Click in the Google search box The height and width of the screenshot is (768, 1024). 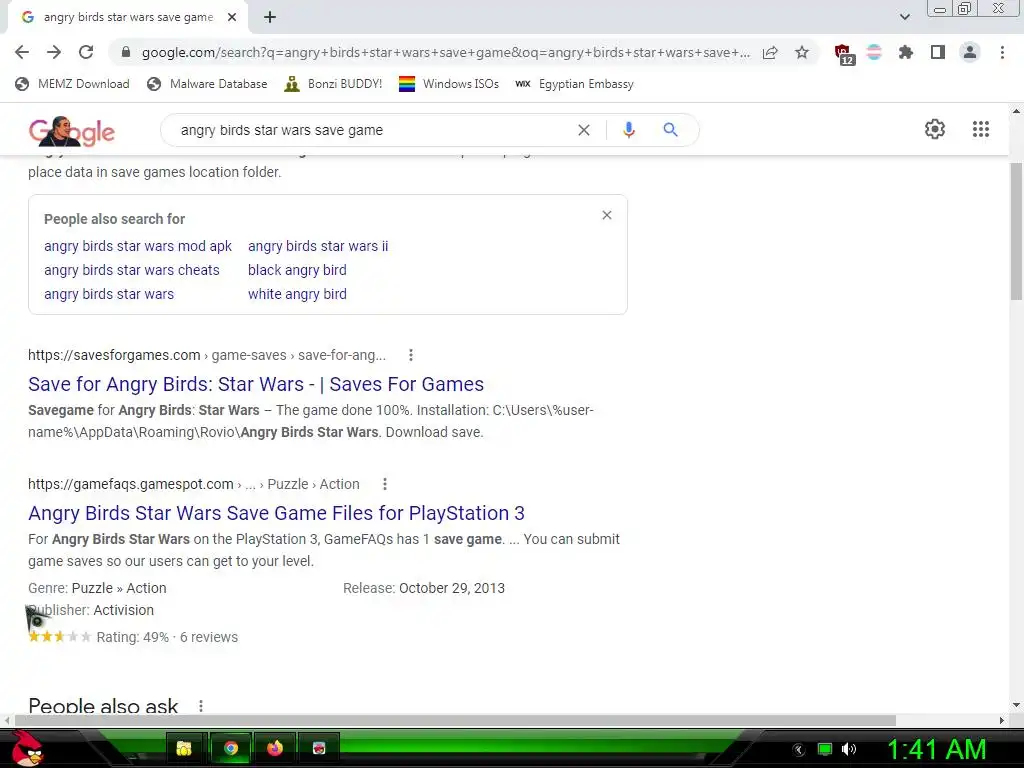coord(372,130)
